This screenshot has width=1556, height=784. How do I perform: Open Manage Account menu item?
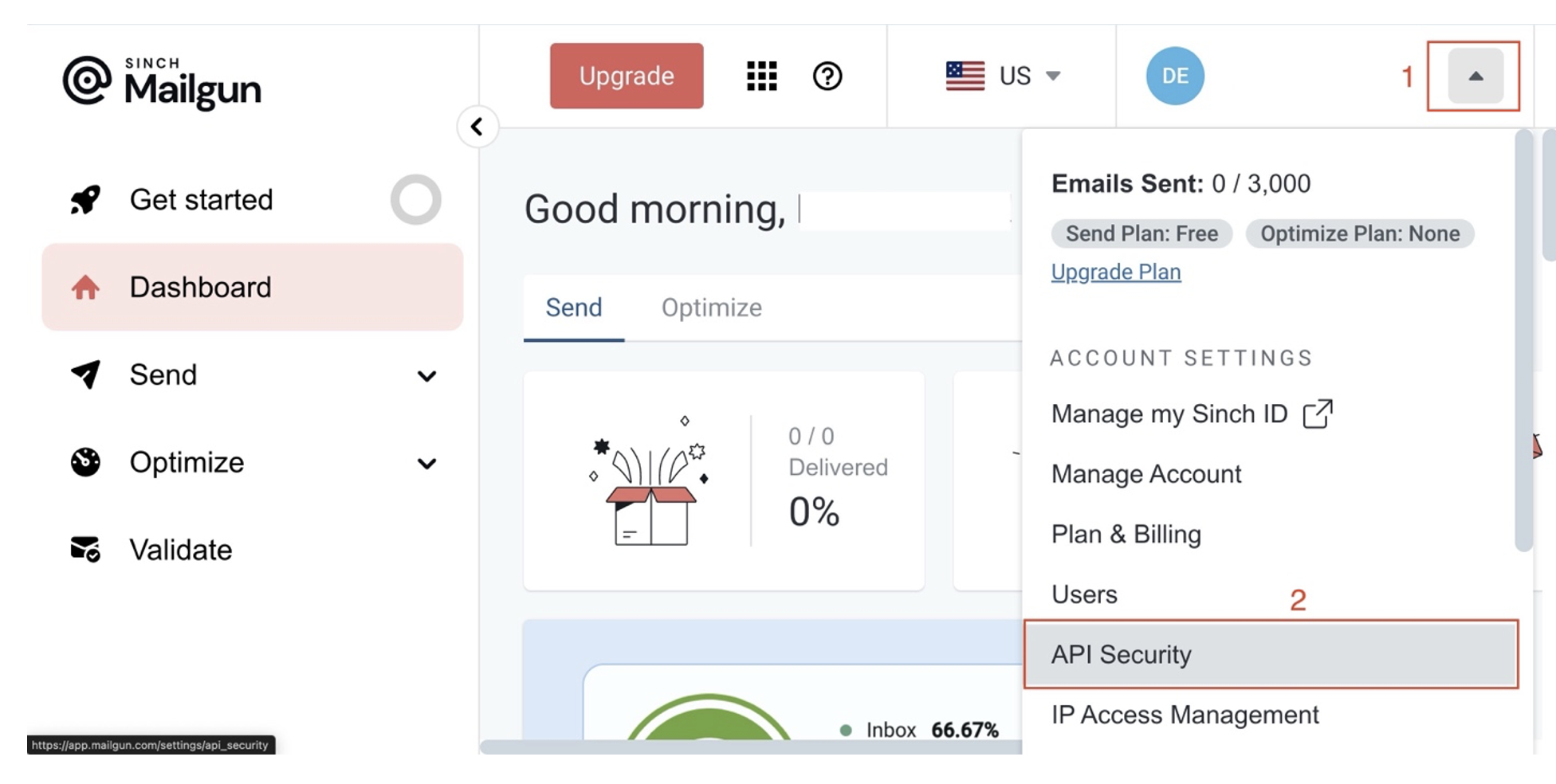[x=1146, y=474]
